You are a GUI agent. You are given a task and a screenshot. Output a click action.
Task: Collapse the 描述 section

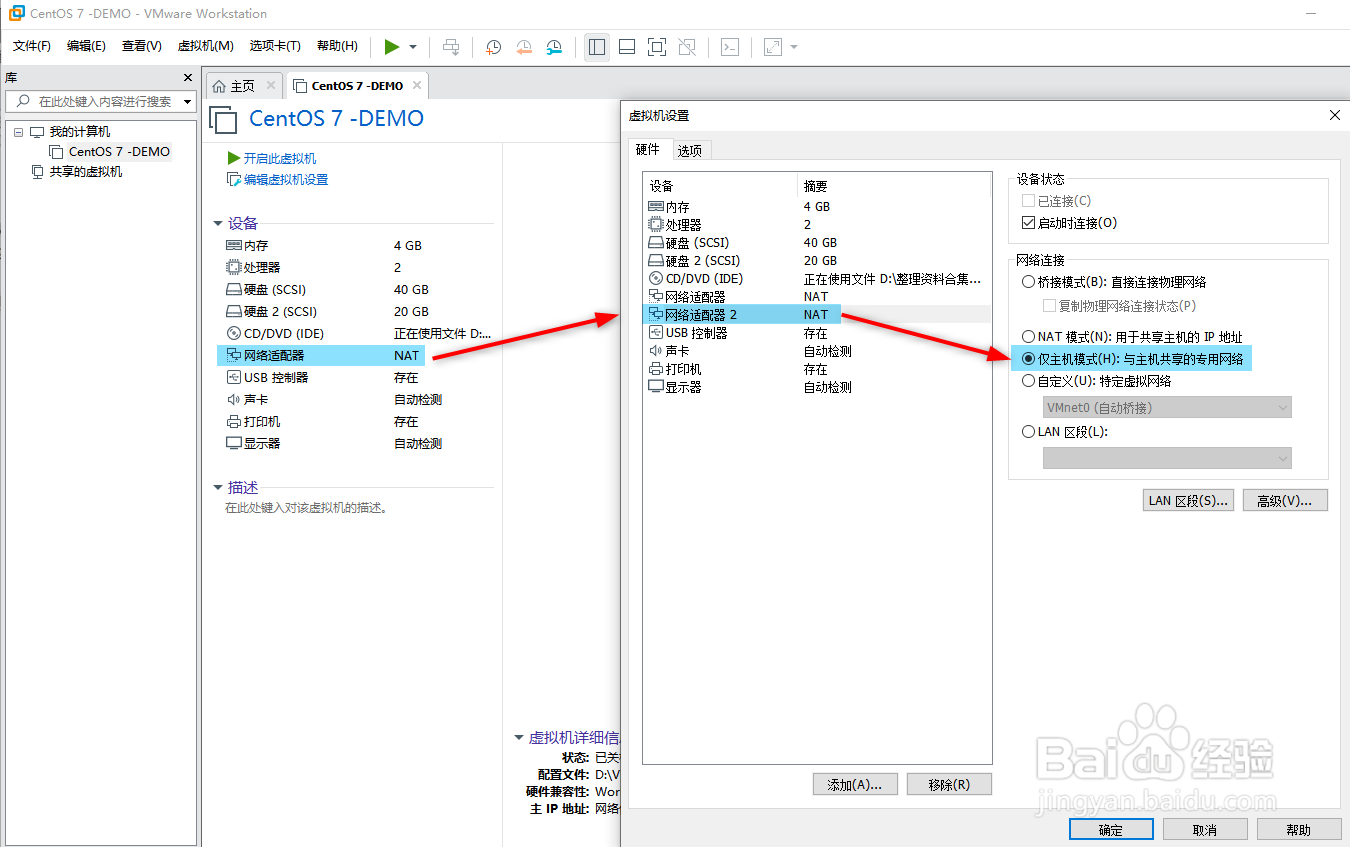218,488
